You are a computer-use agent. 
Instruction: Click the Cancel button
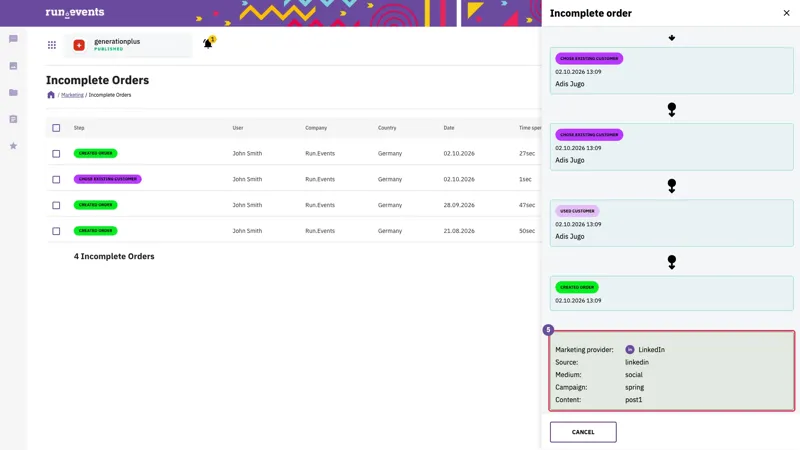pyautogui.click(x=583, y=432)
